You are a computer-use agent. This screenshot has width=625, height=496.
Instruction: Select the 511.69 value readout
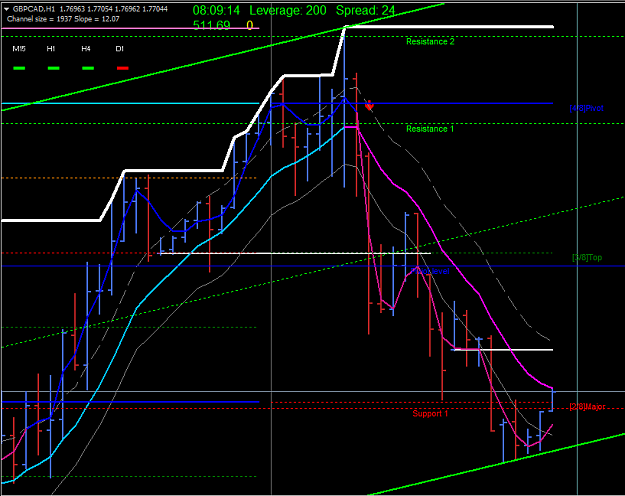coord(212,25)
